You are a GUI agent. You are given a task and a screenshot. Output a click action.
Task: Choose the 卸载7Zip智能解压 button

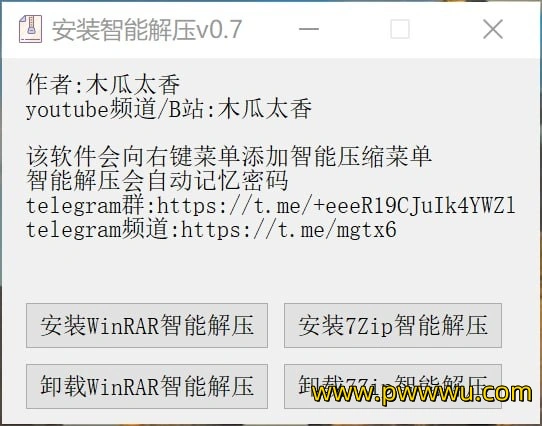point(393,386)
